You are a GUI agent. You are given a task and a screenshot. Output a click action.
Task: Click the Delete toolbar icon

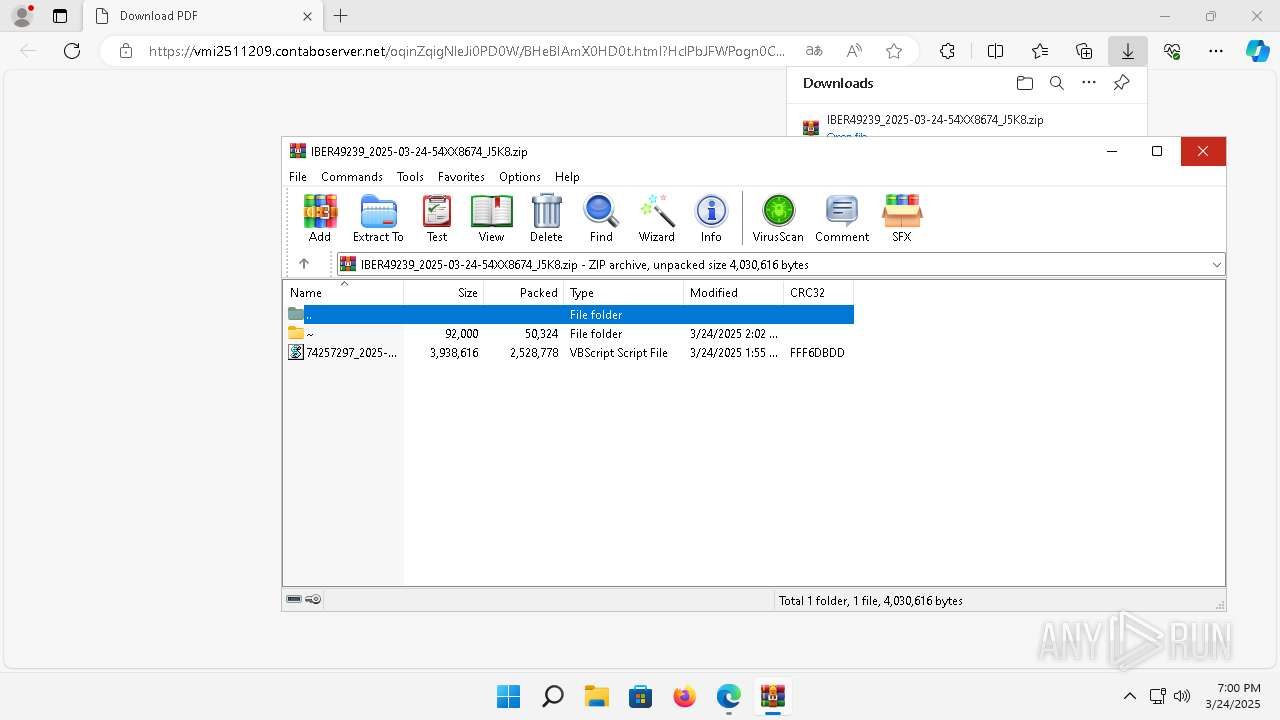point(546,218)
